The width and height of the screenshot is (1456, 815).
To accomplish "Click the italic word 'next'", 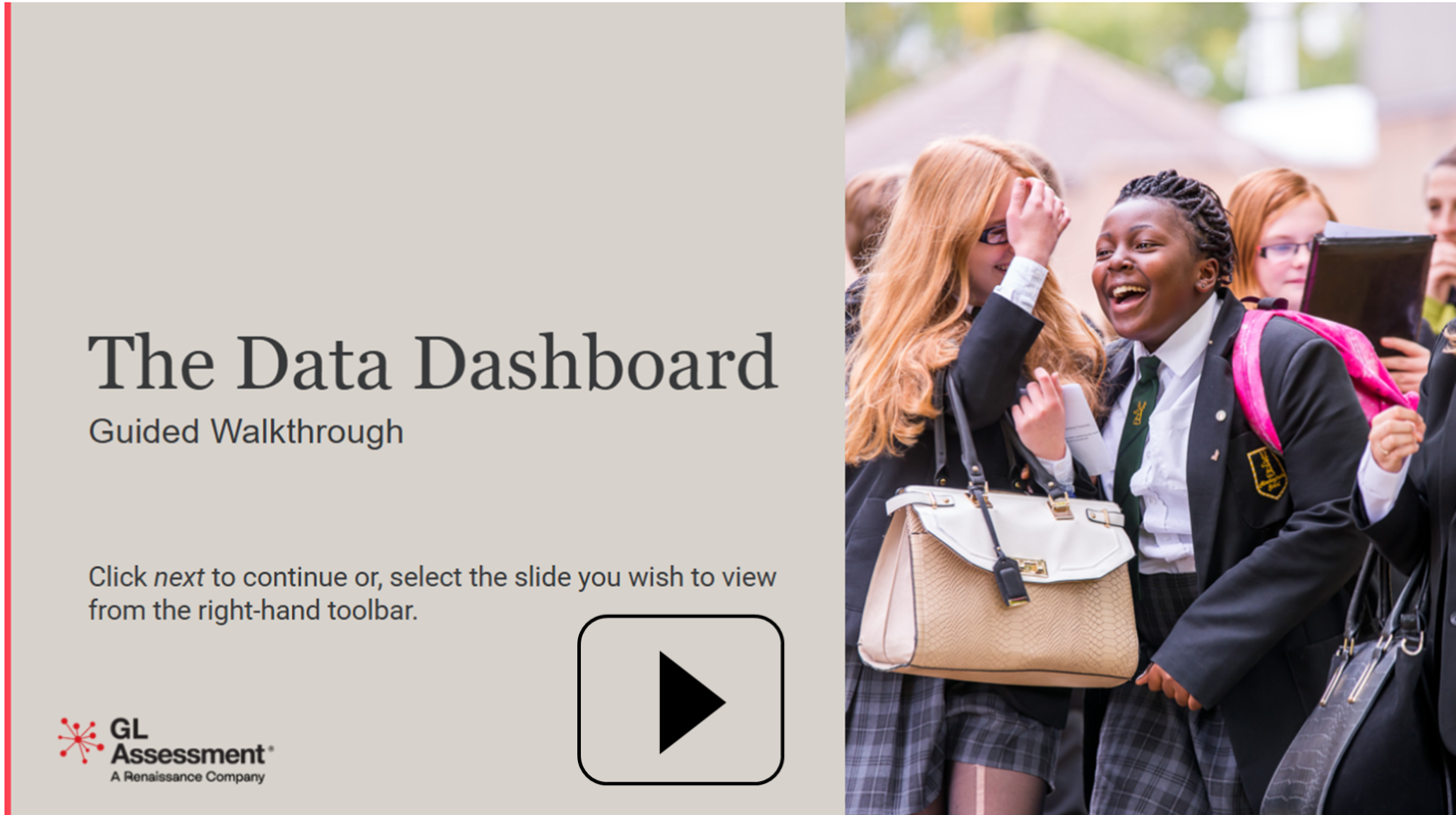I will coord(178,577).
